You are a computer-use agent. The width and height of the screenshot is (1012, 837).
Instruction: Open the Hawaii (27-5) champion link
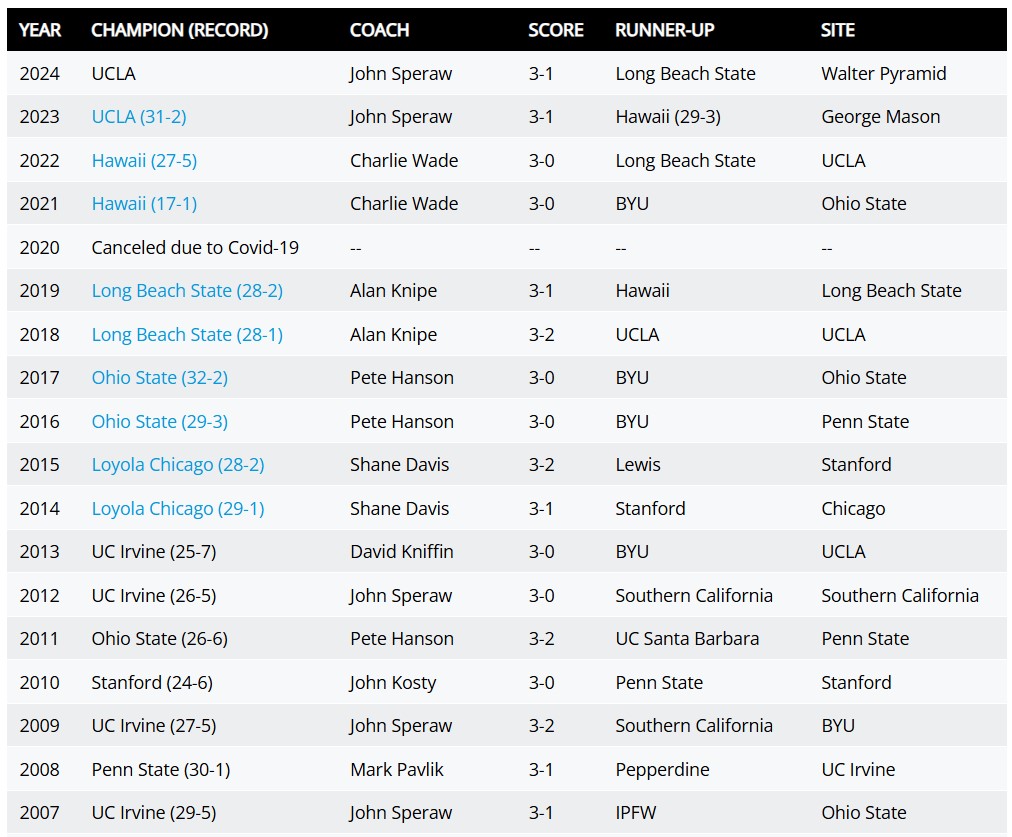tap(144, 161)
